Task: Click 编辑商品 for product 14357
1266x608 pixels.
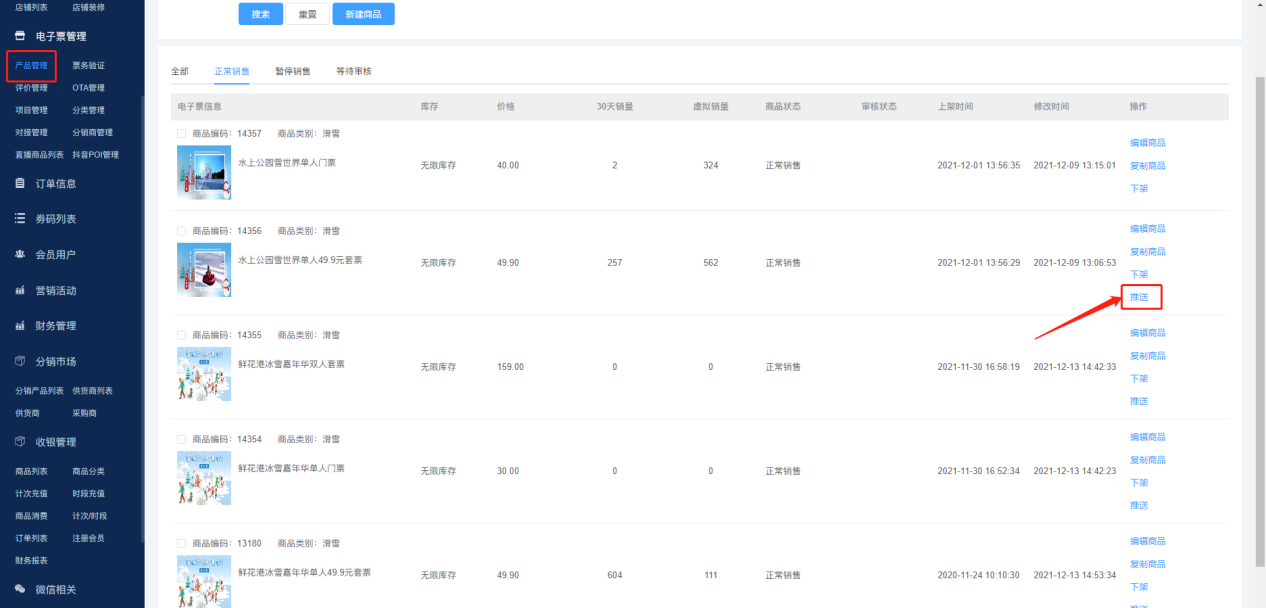Action: click(x=1147, y=143)
